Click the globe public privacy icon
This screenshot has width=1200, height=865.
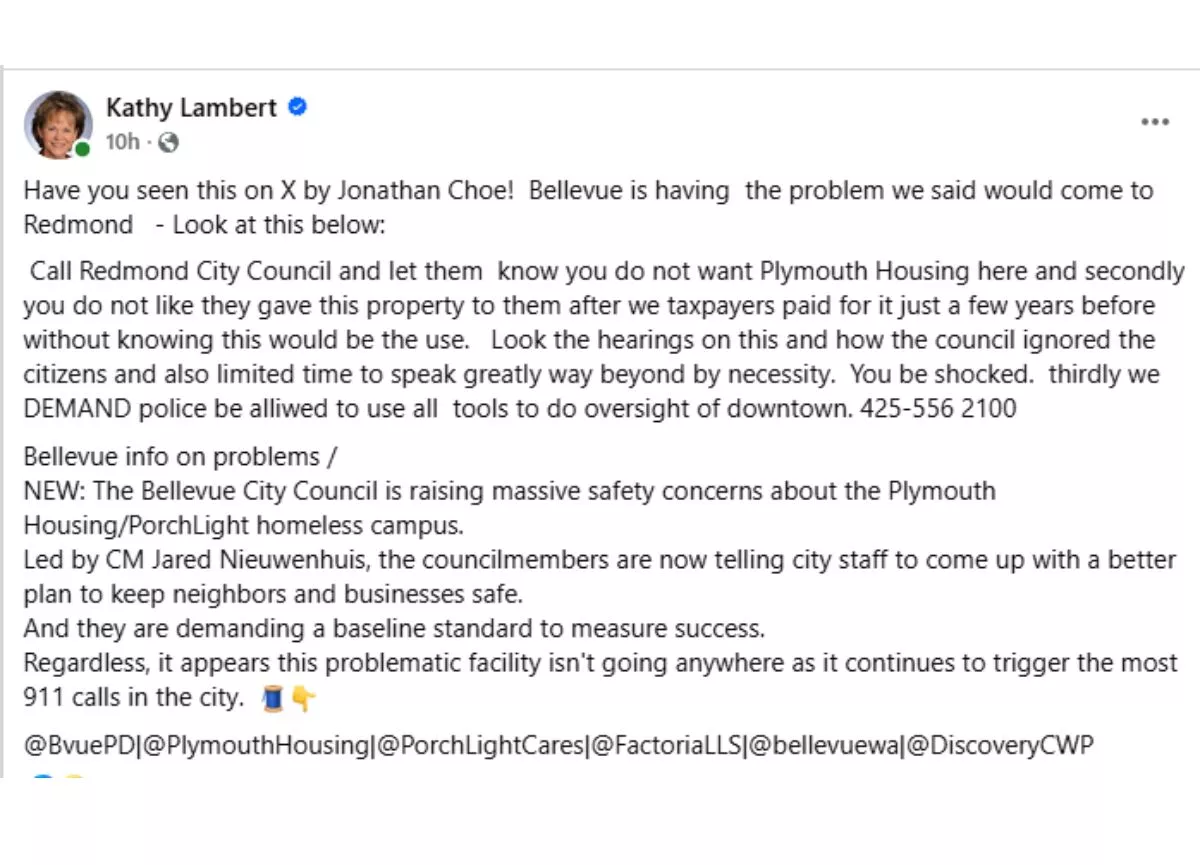point(168,143)
